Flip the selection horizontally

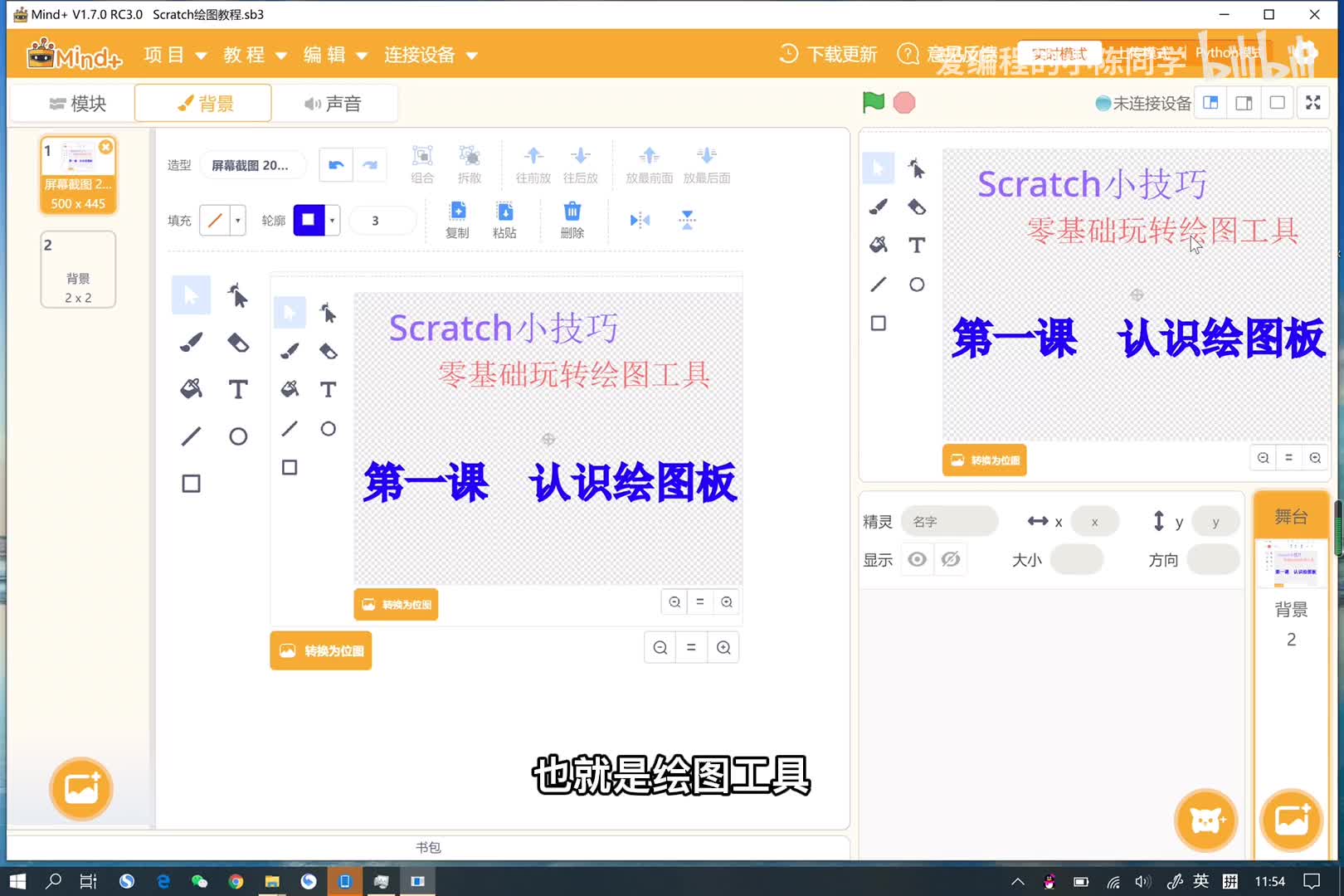click(x=640, y=220)
